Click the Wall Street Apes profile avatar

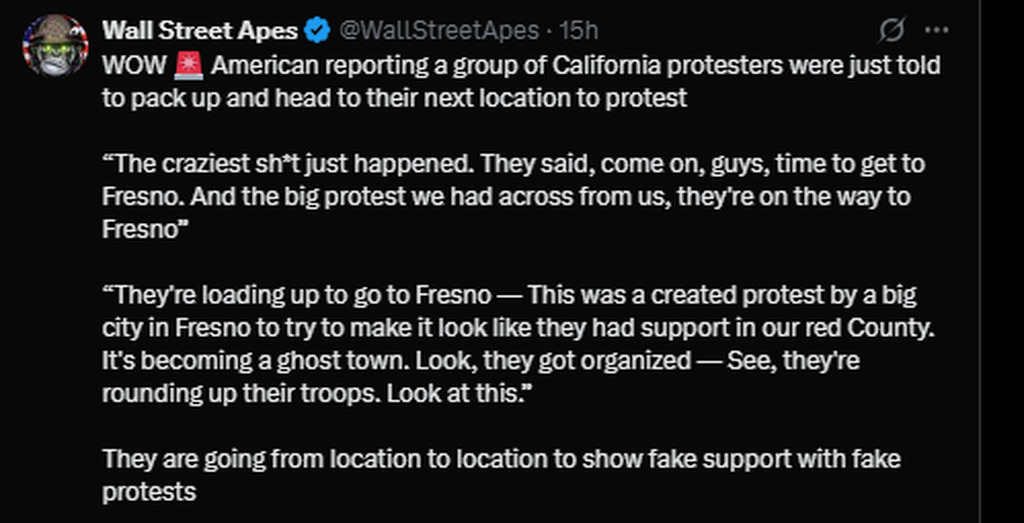[54, 45]
